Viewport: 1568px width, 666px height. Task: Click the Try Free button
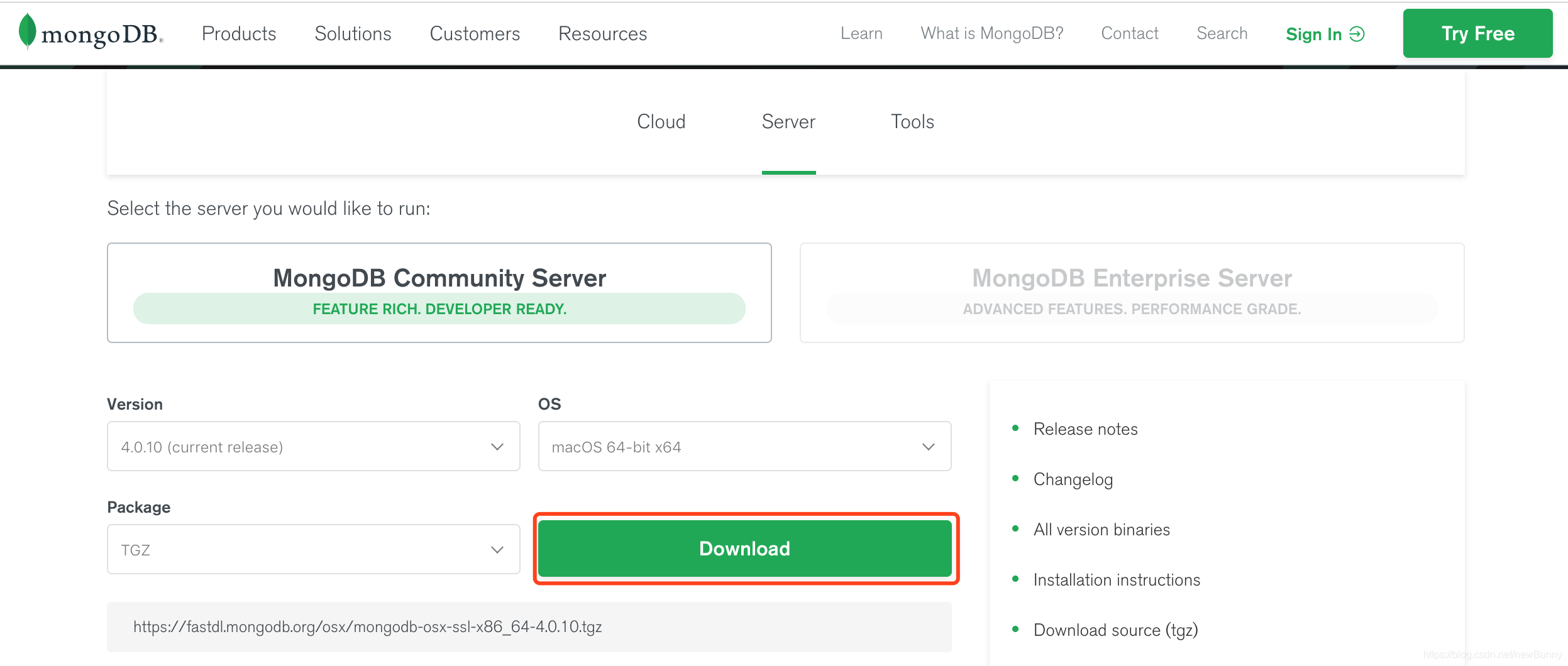[x=1477, y=33]
